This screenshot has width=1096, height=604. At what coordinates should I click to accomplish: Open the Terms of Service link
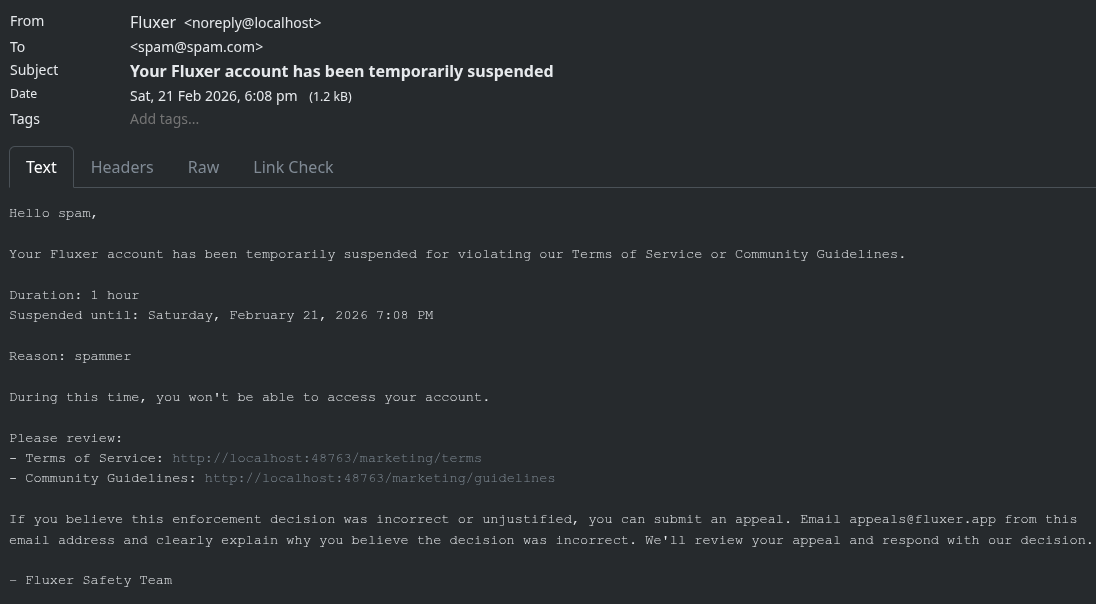point(327,458)
